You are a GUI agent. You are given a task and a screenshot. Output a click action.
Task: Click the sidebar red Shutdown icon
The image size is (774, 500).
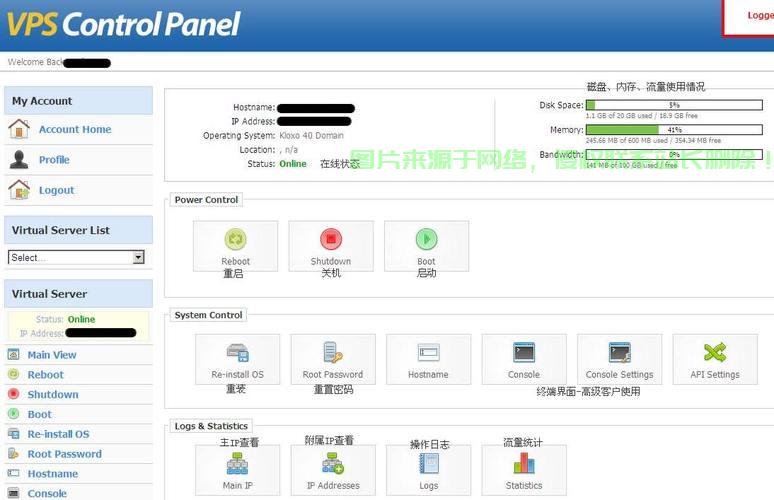click(x=14, y=394)
